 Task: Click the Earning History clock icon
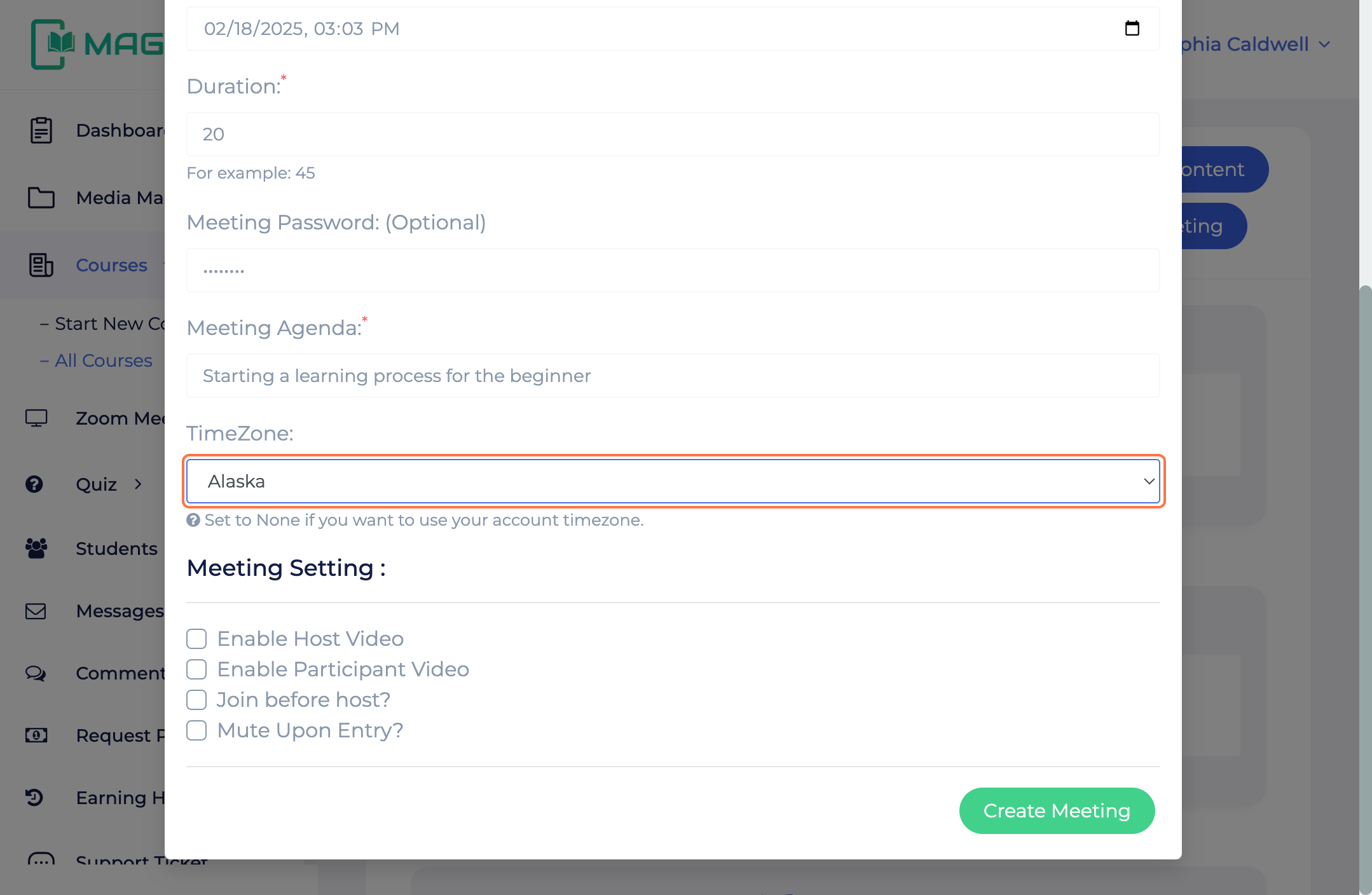(x=34, y=797)
